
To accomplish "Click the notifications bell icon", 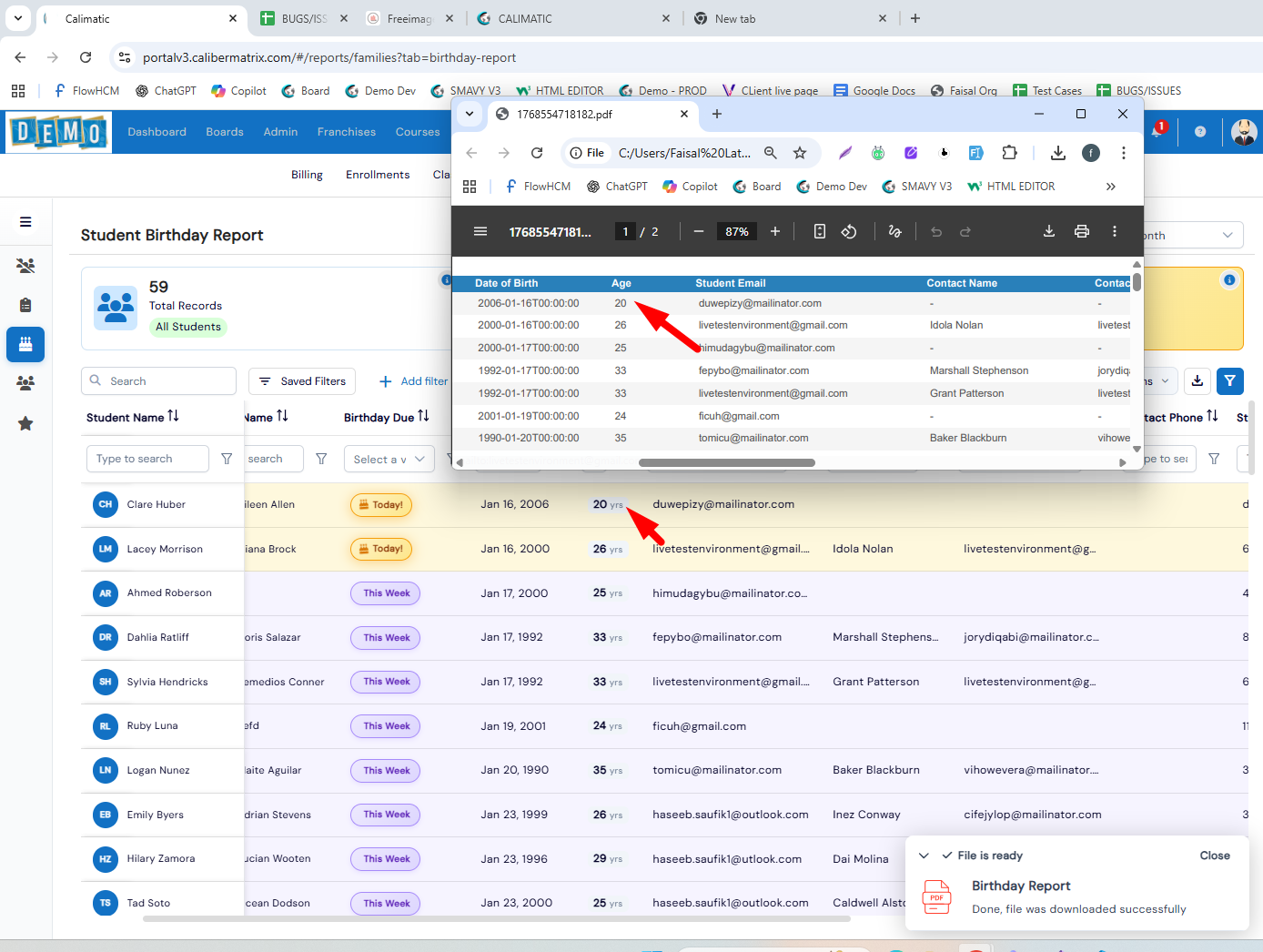I will (1157, 132).
